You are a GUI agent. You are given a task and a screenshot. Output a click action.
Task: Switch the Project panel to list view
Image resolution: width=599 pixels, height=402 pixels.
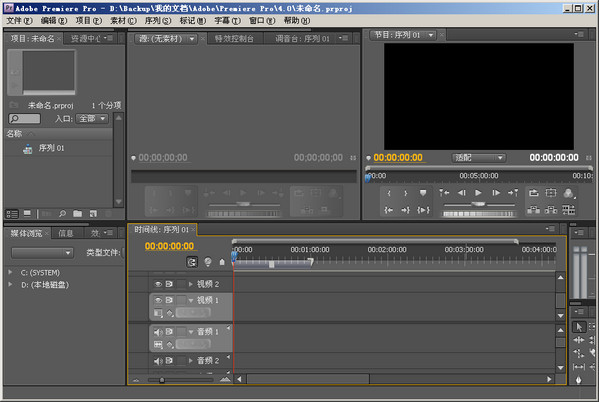coord(12,214)
